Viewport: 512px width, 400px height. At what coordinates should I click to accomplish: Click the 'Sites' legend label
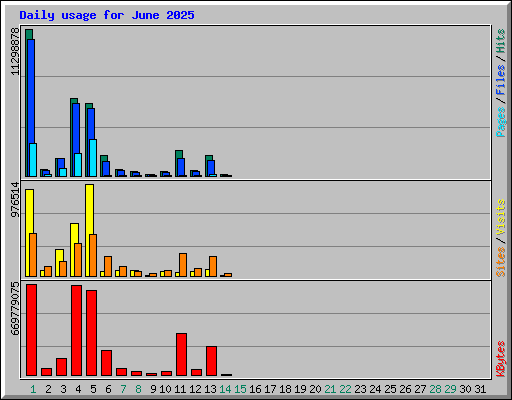pyautogui.click(x=500, y=262)
